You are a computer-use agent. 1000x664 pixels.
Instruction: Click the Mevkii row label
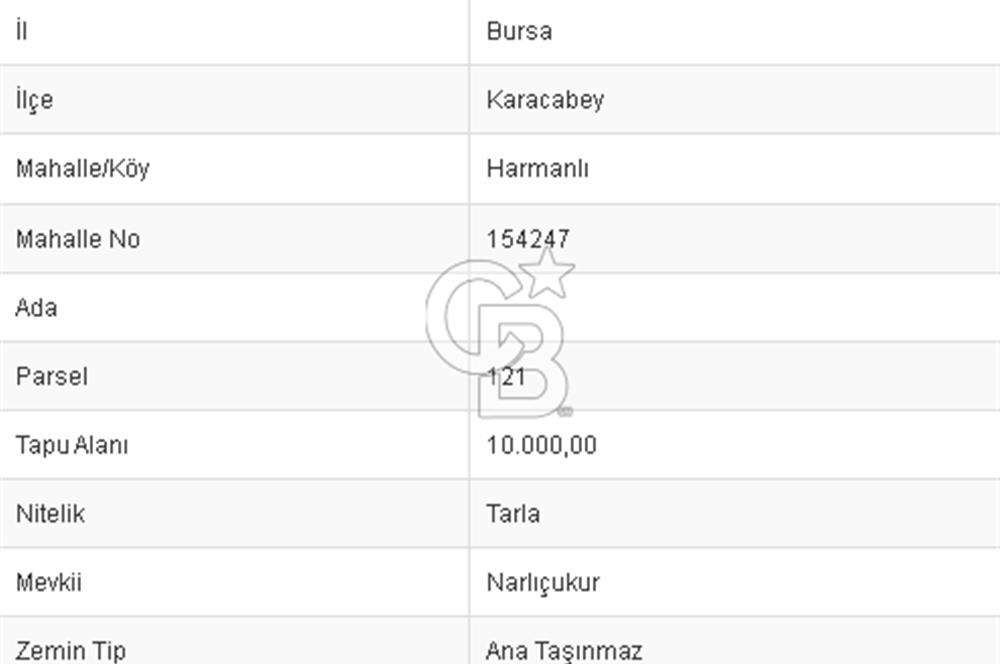(49, 582)
